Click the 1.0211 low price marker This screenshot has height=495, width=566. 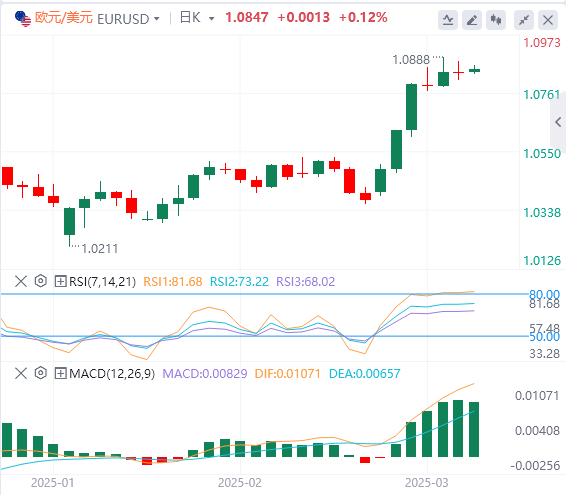coord(100,249)
